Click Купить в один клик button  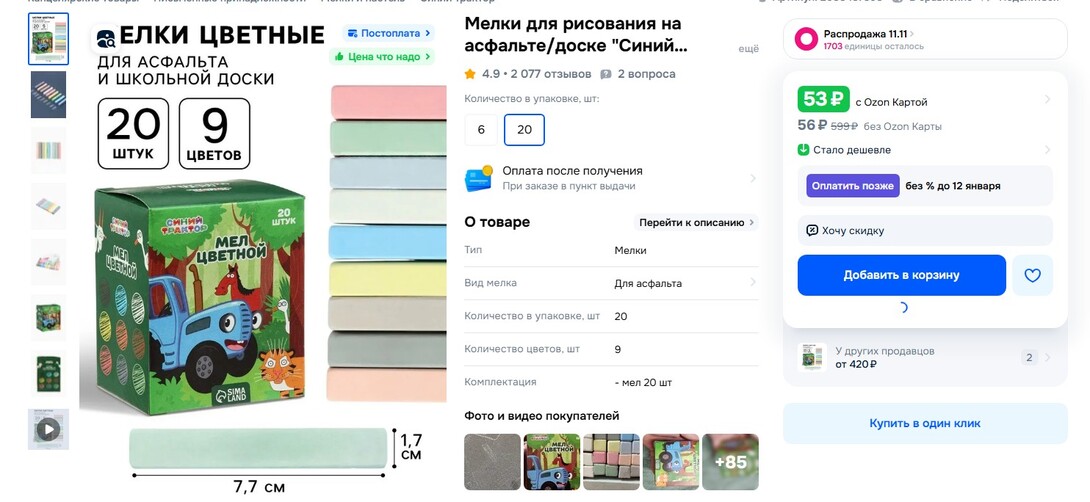(925, 423)
